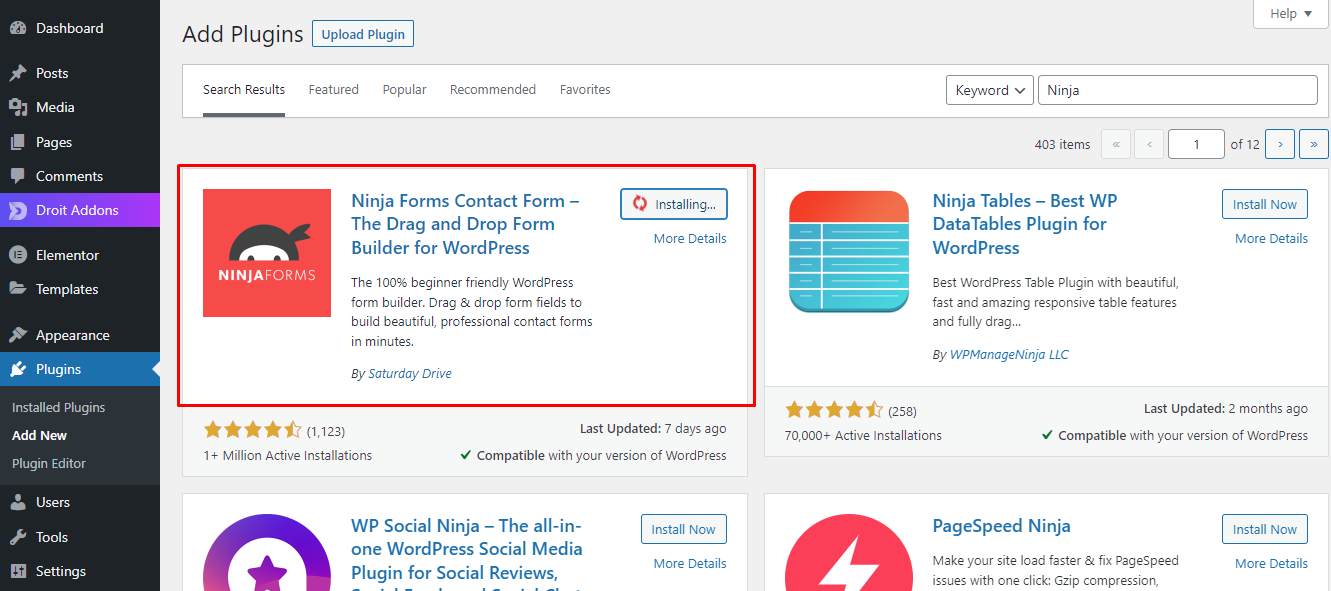Install PageSpeed Ninja plugin now
This screenshot has height=591, width=1331.
point(1265,529)
